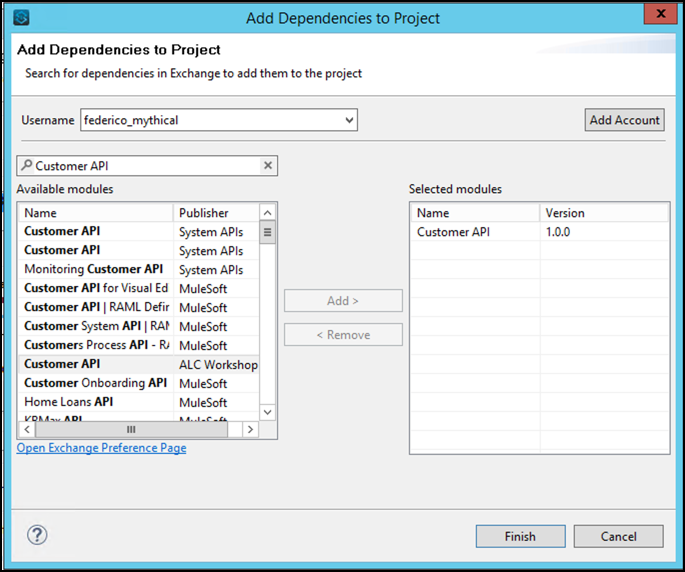Select Customer Onboarding API row
This screenshot has height=572, width=685.
tap(139, 383)
